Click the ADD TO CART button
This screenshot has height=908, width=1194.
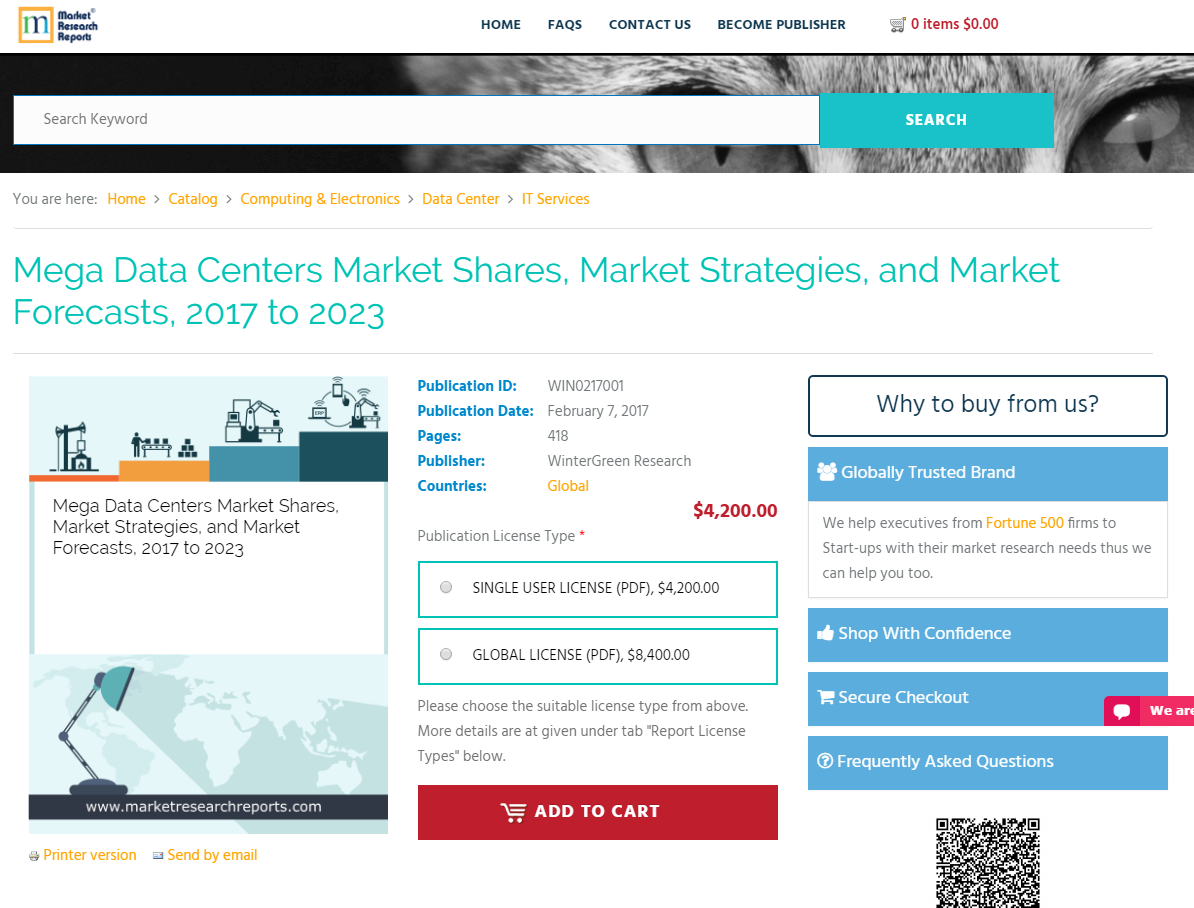point(597,812)
